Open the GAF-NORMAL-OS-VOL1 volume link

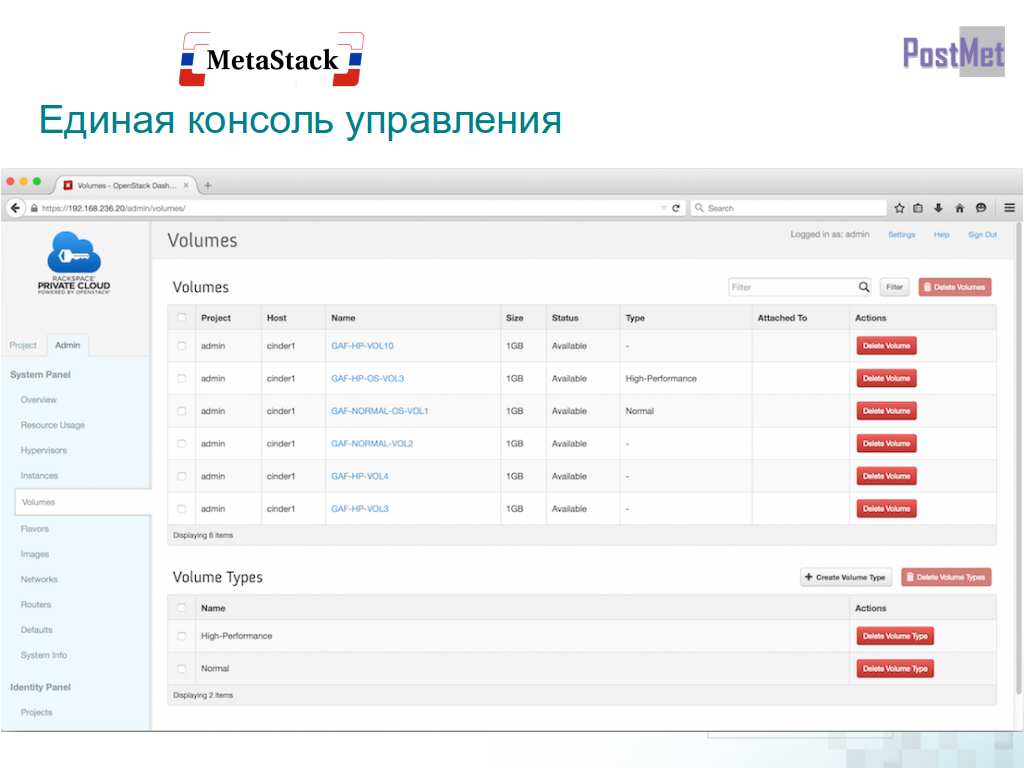[x=379, y=411]
